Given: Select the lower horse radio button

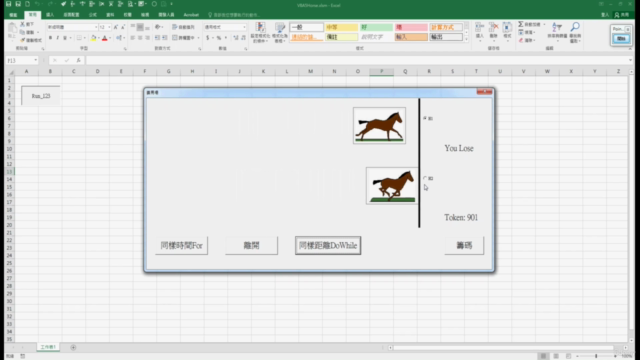Looking at the screenshot, I should [x=425, y=178].
